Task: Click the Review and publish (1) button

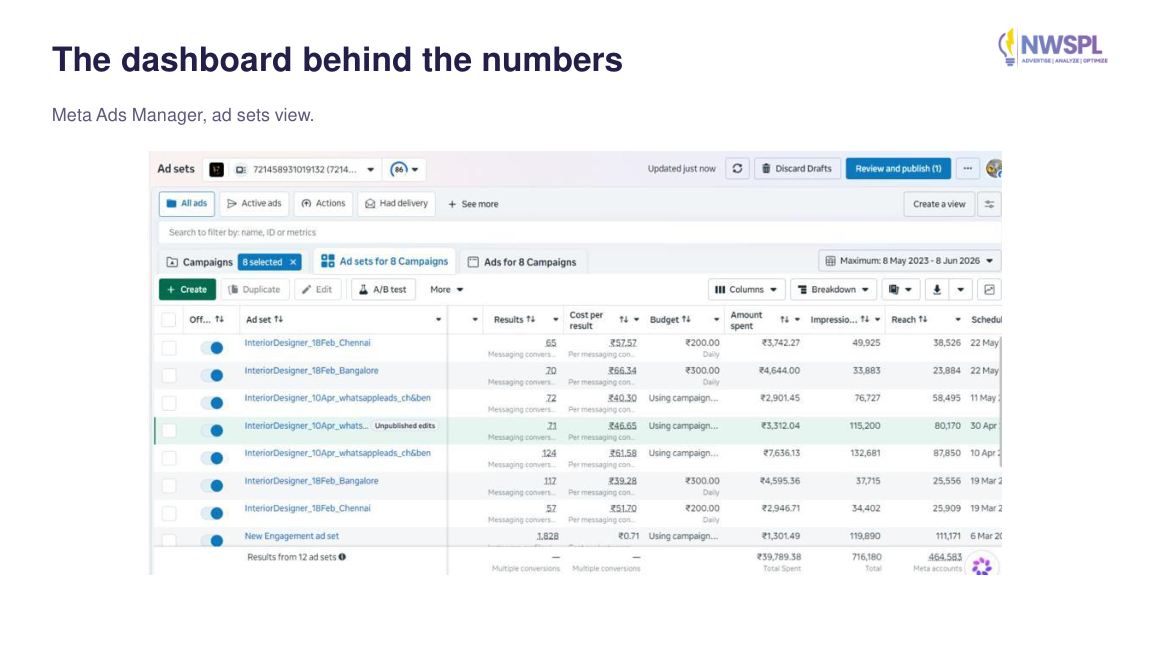Action: 898,169
